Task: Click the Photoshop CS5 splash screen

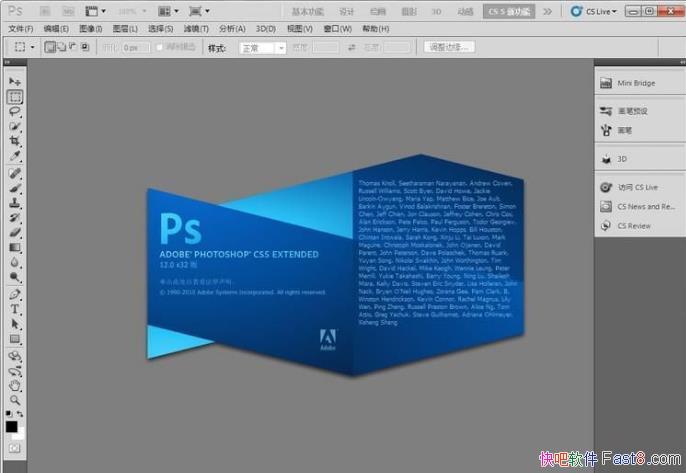Action: 335,265
